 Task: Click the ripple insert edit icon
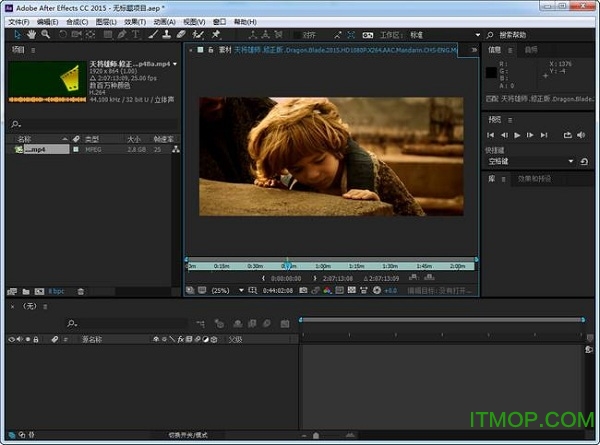(413, 277)
